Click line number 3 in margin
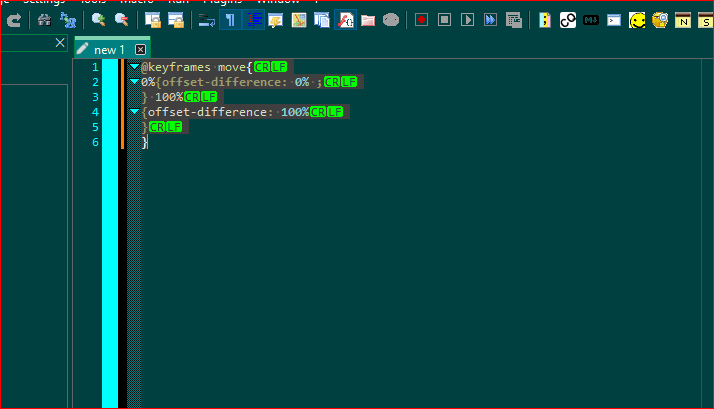 95,97
